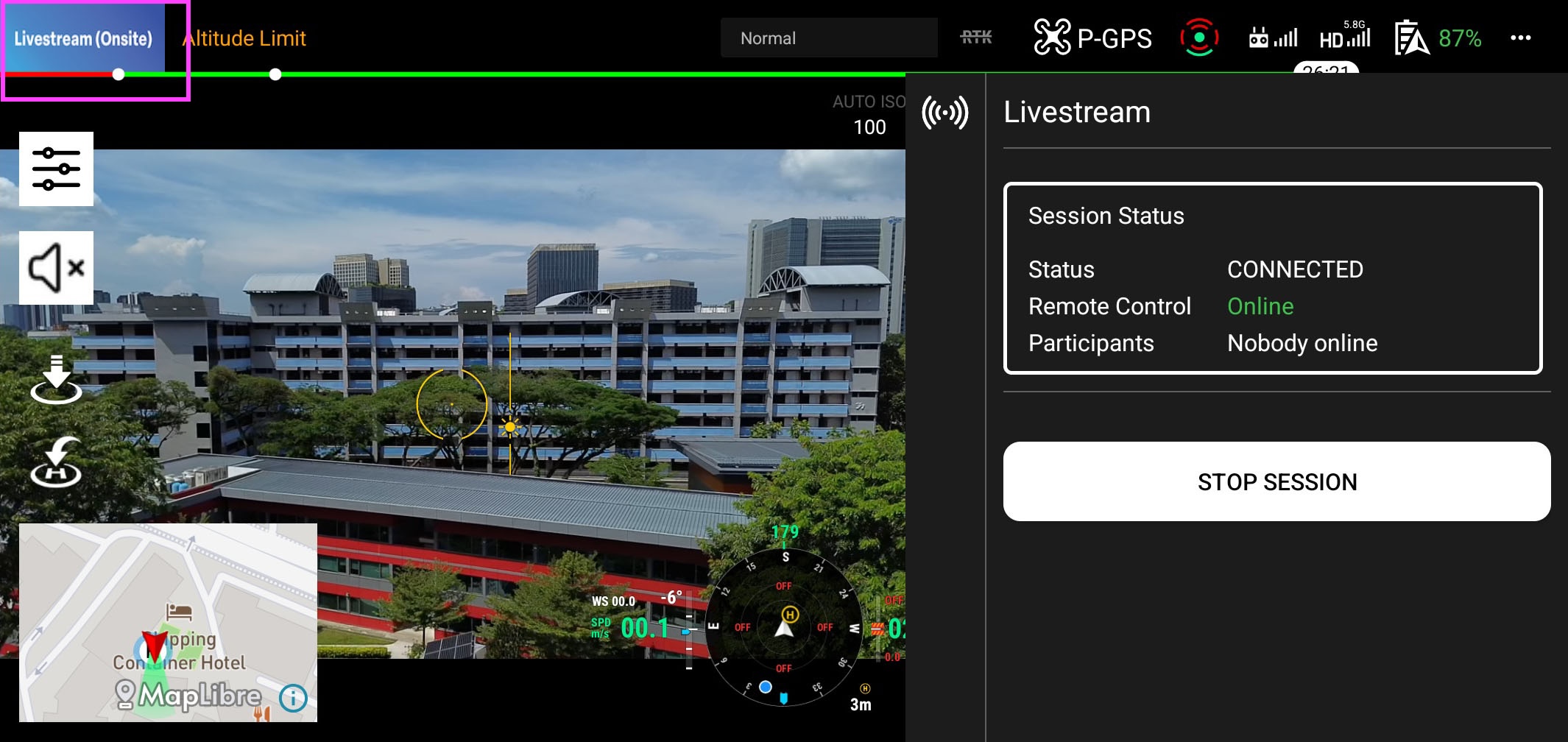
Task: Open the livestream broadcast icon in panel
Action: [x=945, y=113]
